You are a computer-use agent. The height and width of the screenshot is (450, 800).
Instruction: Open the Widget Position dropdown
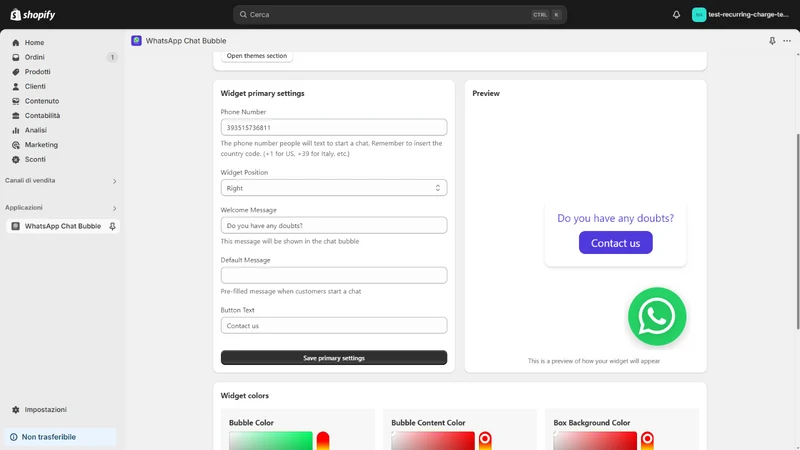pos(334,188)
